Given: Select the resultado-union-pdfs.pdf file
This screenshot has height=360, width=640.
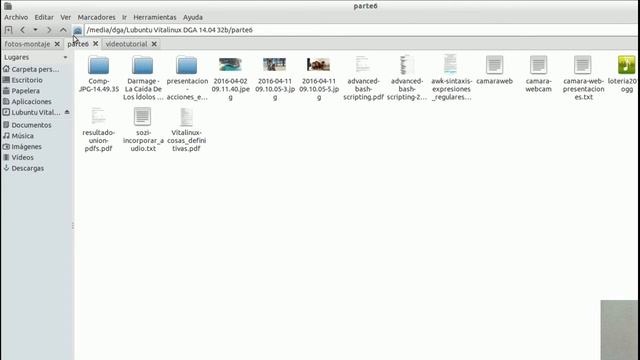Looking at the screenshot, I should (x=98, y=117).
